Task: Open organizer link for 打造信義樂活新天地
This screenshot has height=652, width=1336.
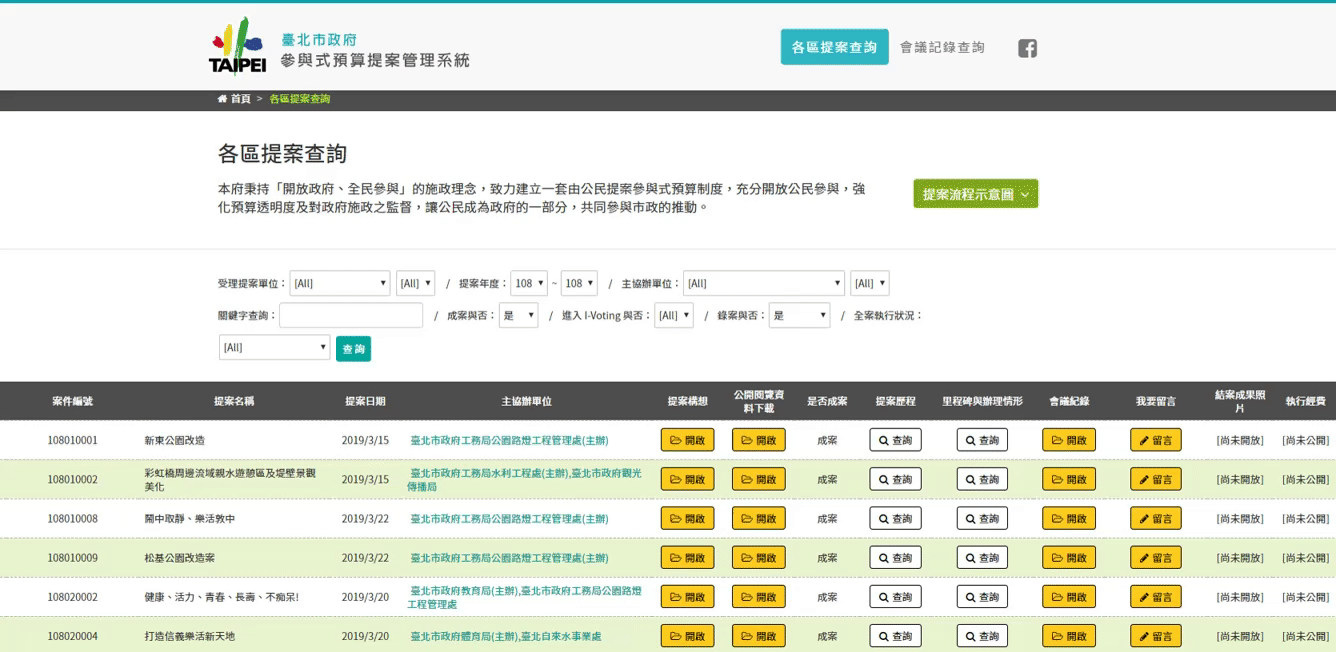Action: [x=506, y=636]
